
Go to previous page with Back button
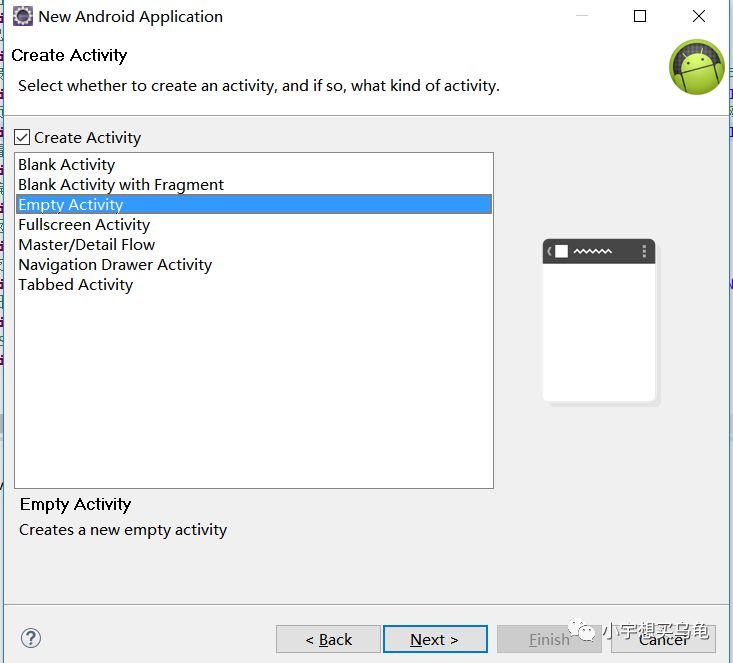click(328, 639)
